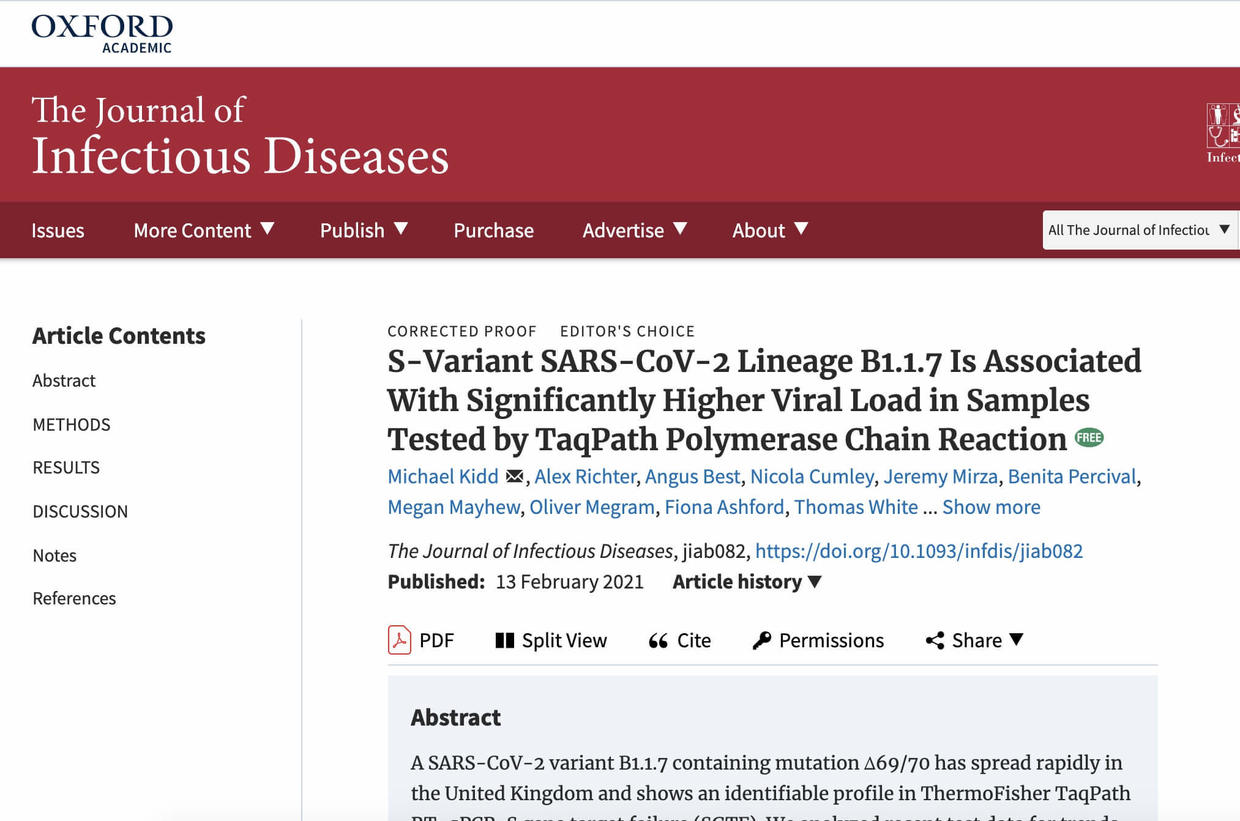Click the Oxford Academic logo
Image resolution: width=1240 pixels, height=821 pixels.
(102, 33)
